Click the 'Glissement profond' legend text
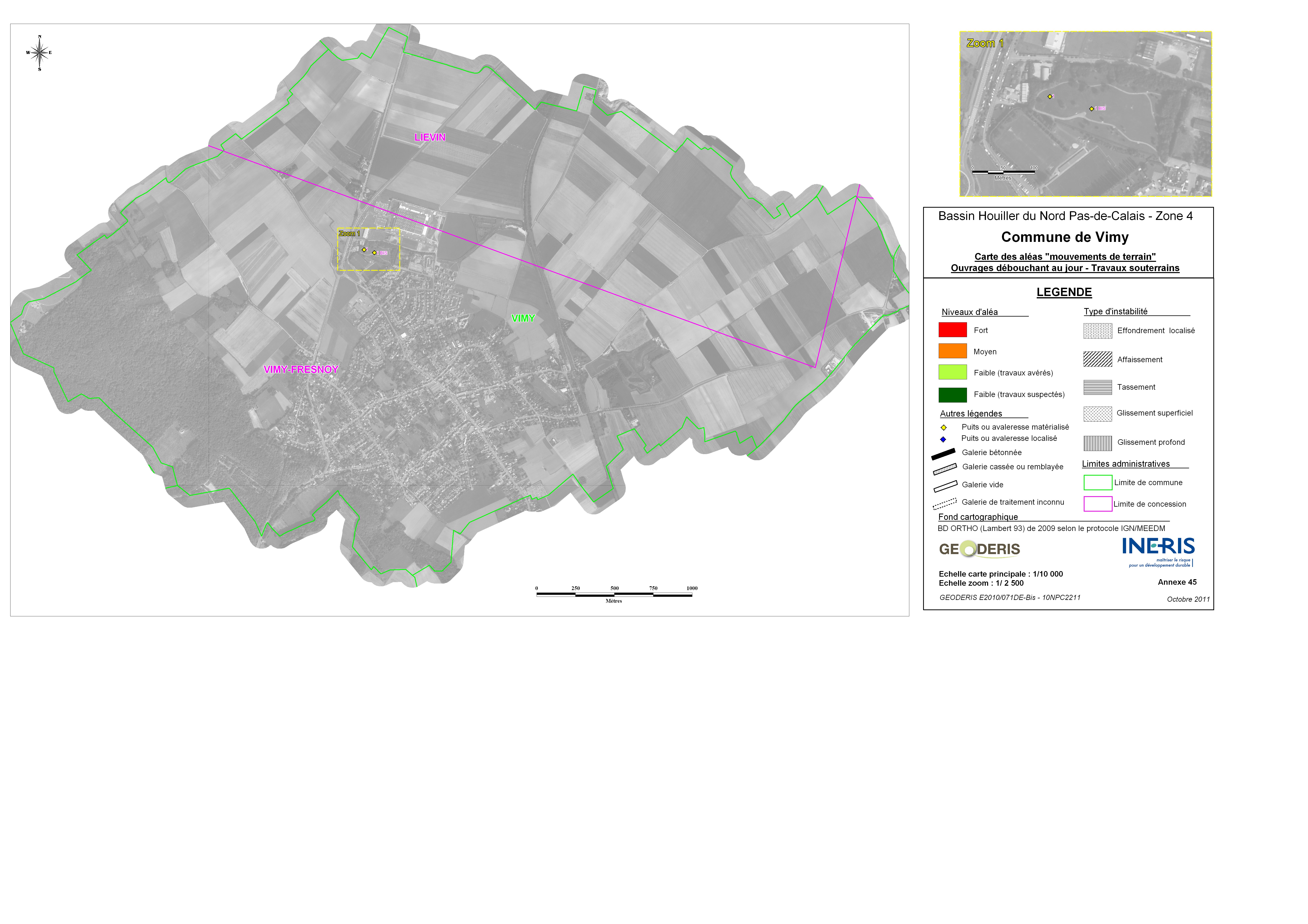The height and width of the screenshot is (924, 1308). point(1151,443)
